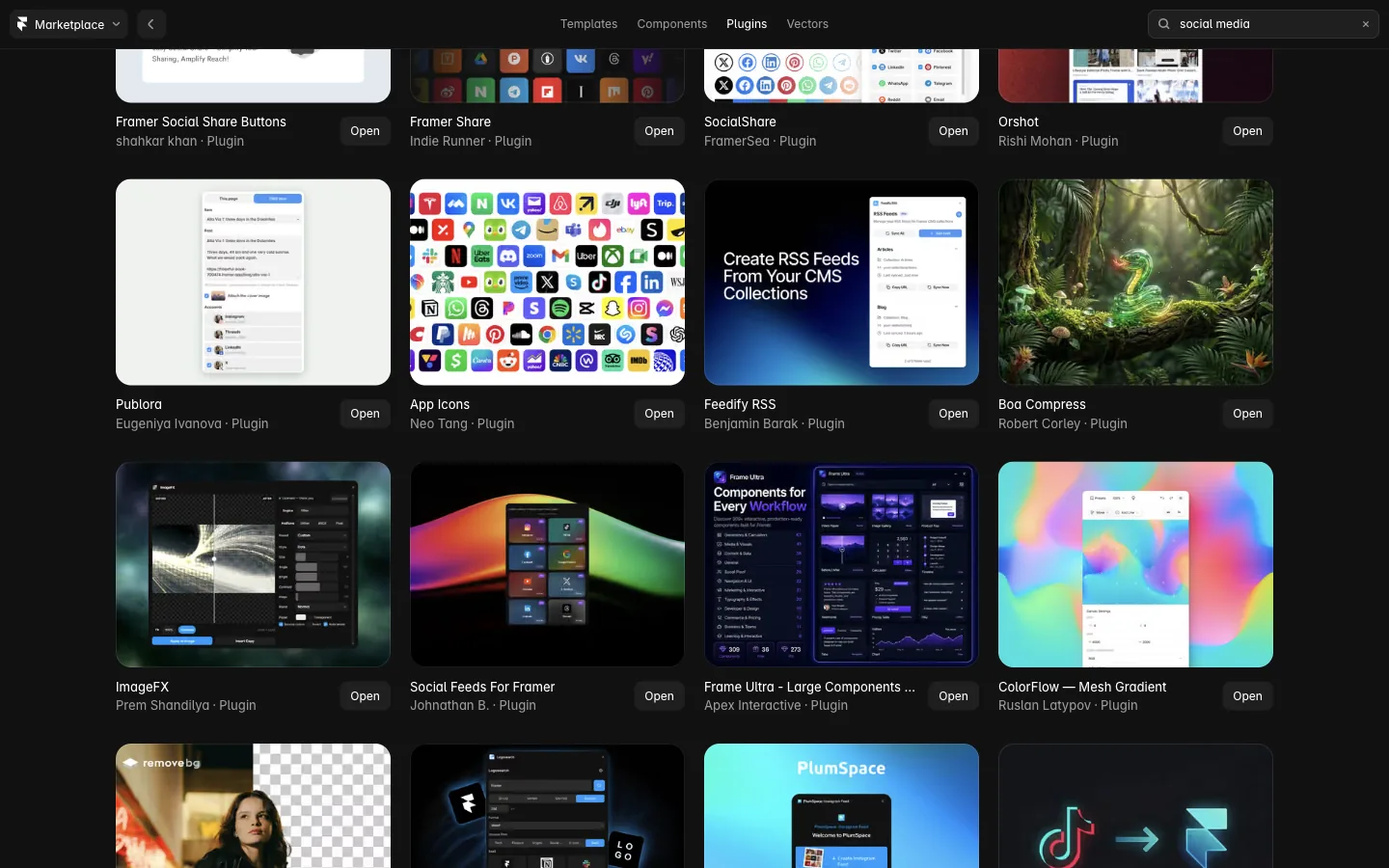Click the ImageFX preview thumbnail
1389x868 pixels.
click(253, 564)
